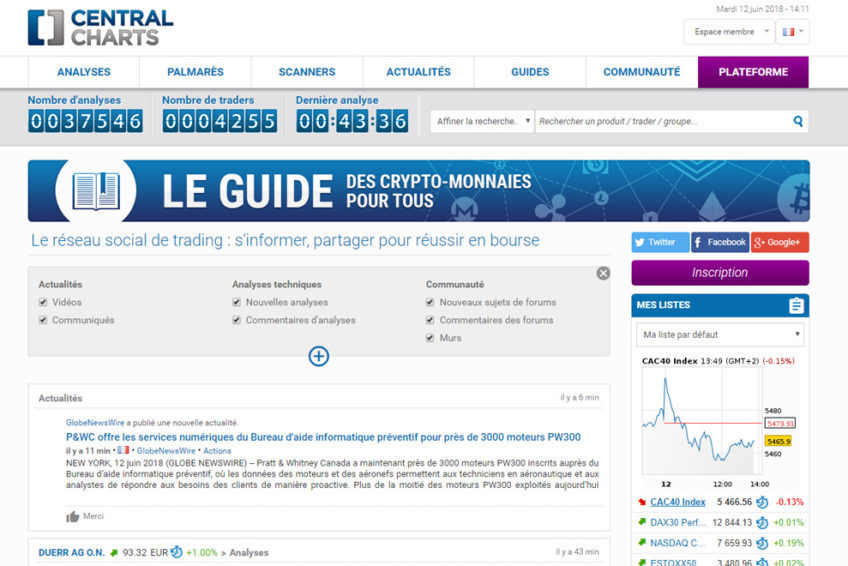
Task: Click the Analyses breadcrumb for DUERR
Action: pyautogui.click(x=249, y=552)
